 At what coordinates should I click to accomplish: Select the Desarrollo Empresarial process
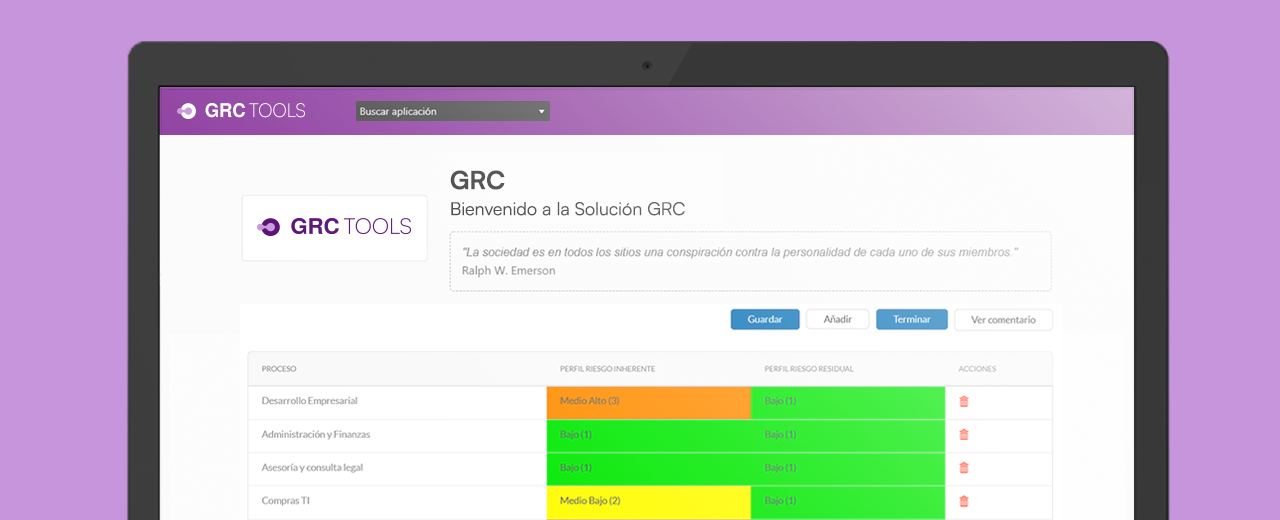[x=309, y=401]
